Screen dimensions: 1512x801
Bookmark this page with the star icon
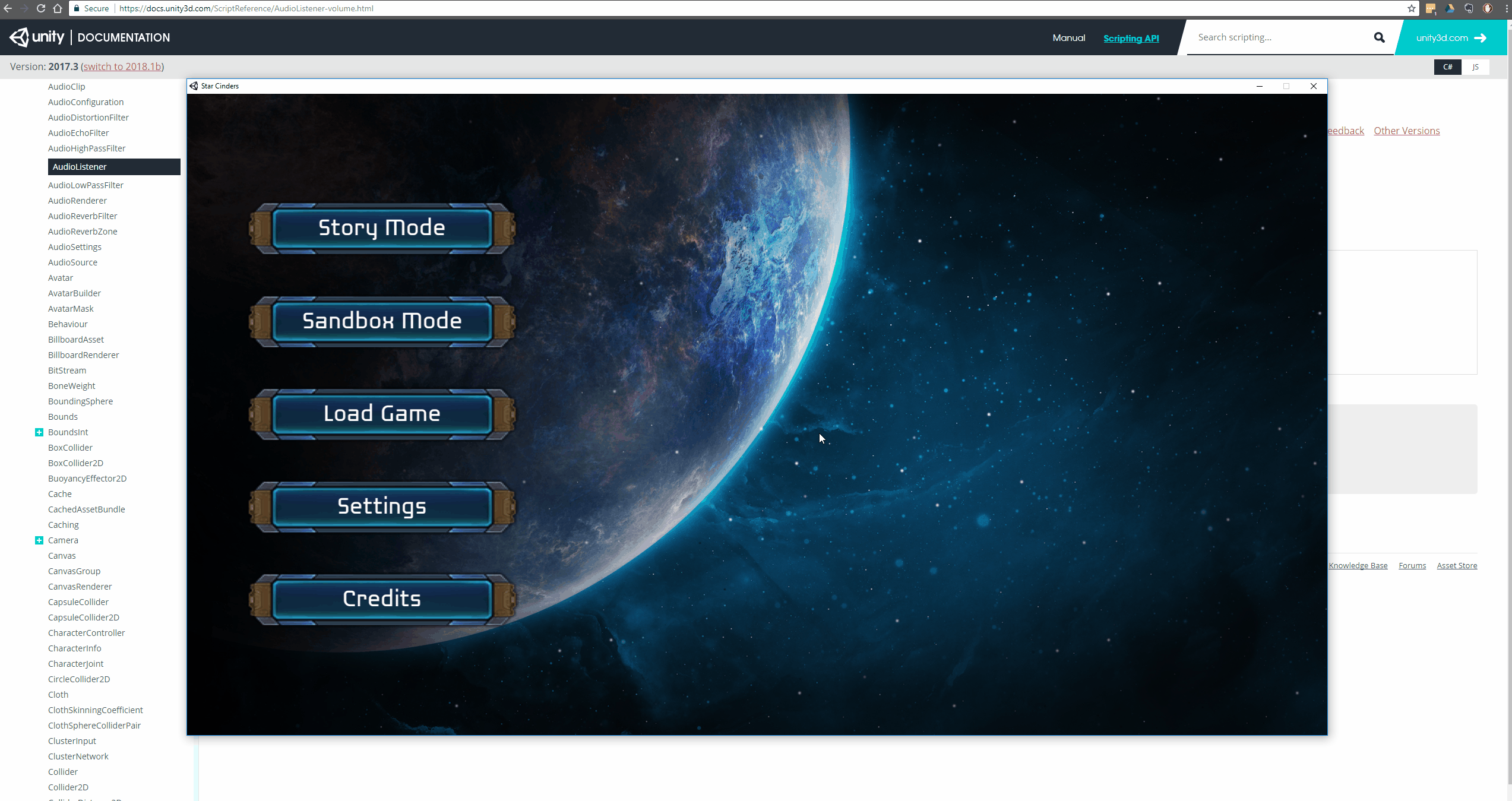pos(1411,8)
